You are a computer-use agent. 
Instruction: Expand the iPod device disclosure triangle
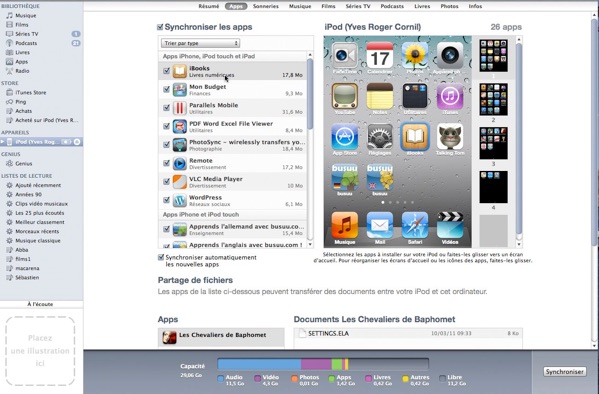click(x=3, y=142)
